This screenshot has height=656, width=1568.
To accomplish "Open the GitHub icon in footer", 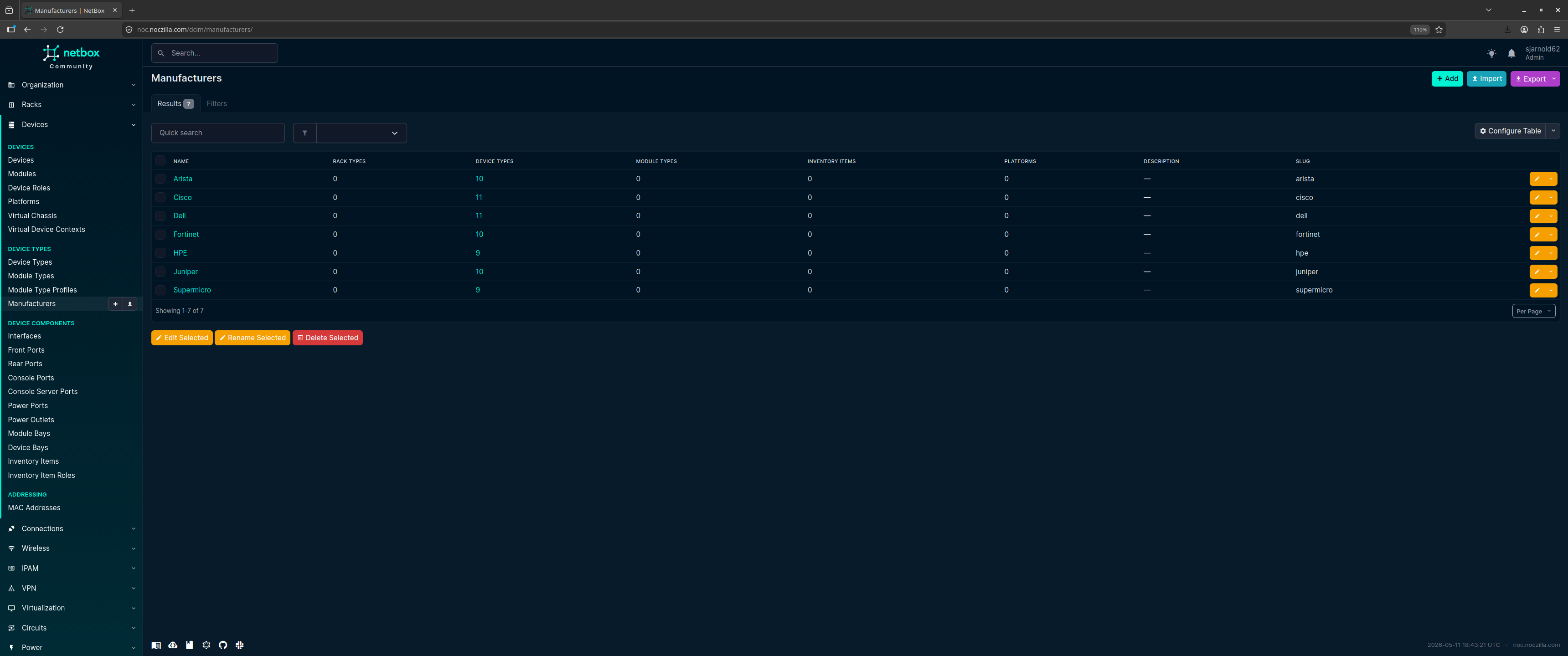I will click(223, 645).
